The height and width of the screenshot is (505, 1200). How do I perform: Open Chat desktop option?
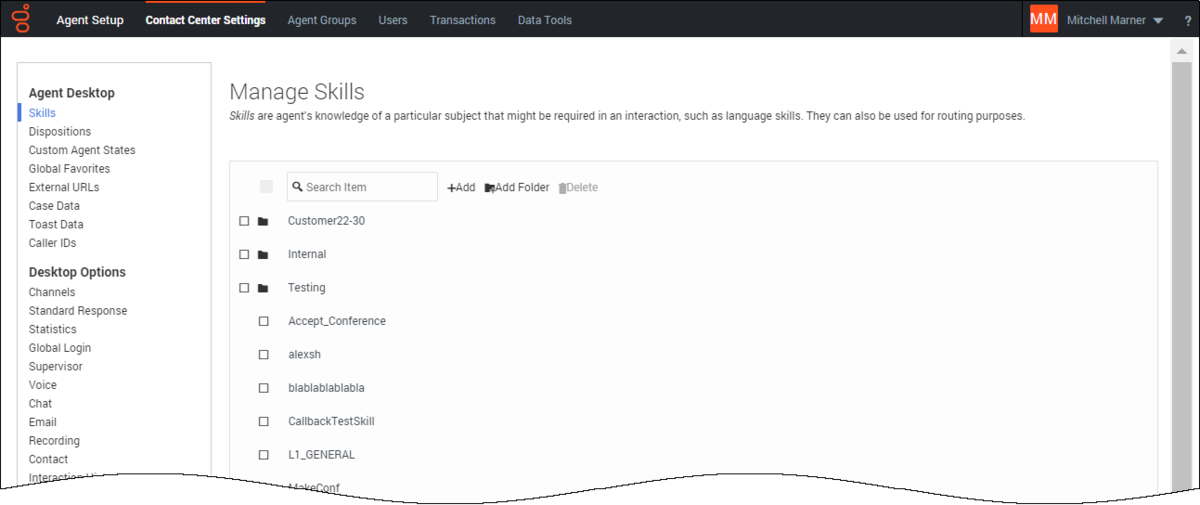(x=40, y=403)
